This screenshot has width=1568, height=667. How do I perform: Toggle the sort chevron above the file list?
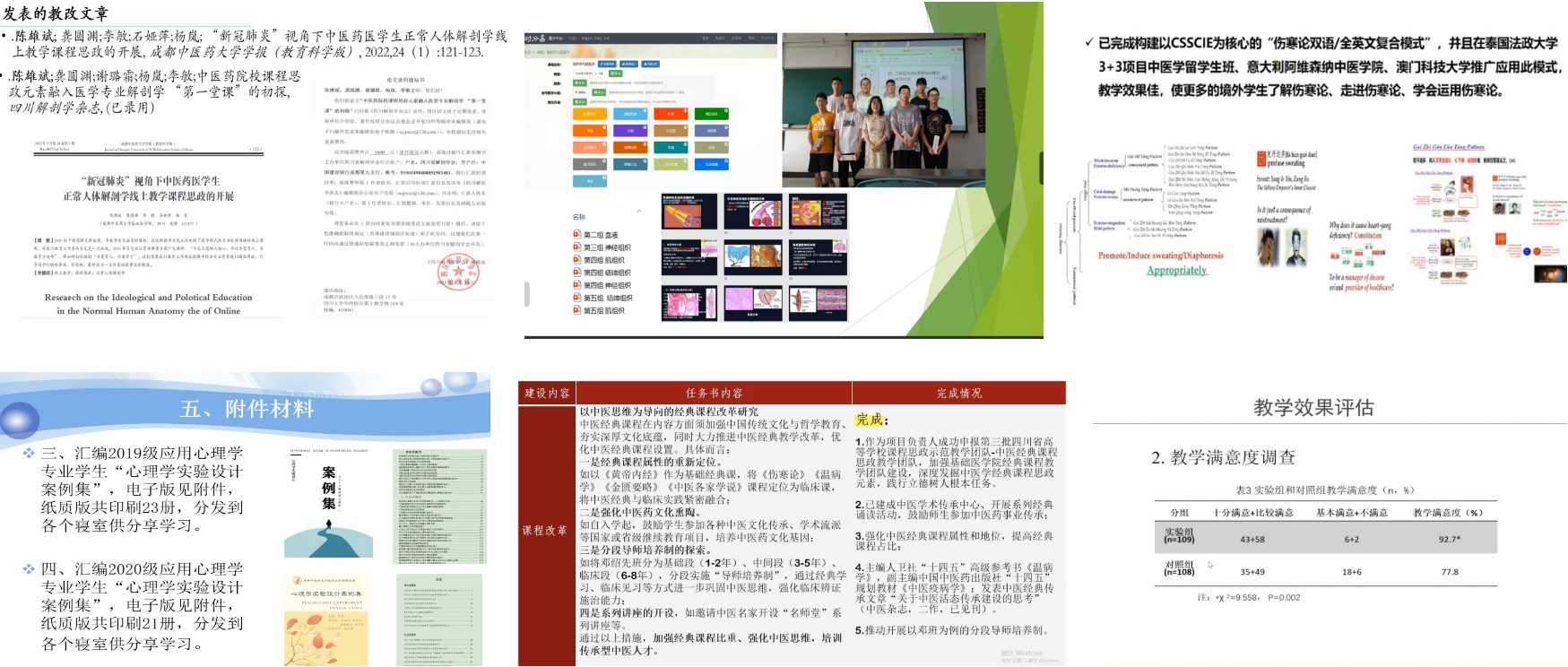click(x=639, y=212)
